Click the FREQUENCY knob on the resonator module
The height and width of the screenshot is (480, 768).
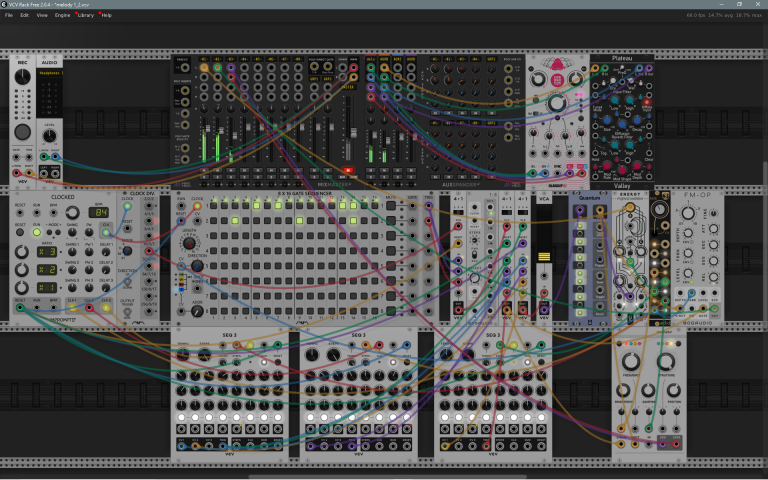click(x=631, y=362)
